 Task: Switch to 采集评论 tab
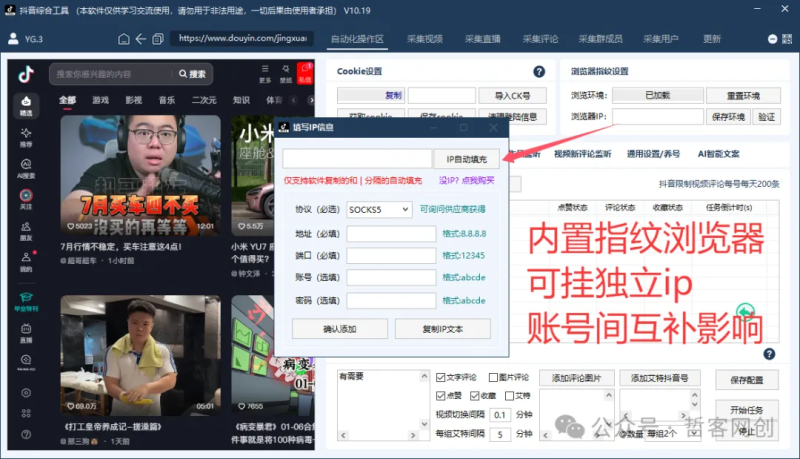point(540,39)
